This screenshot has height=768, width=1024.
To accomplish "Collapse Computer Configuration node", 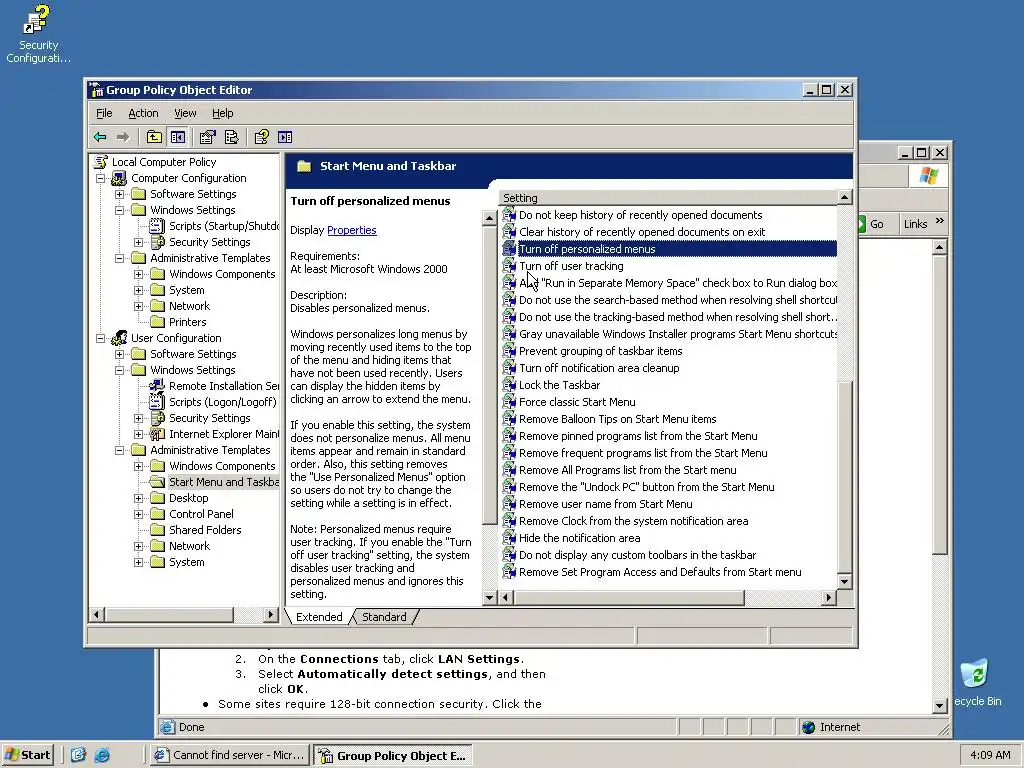I will tap(101, 178).
